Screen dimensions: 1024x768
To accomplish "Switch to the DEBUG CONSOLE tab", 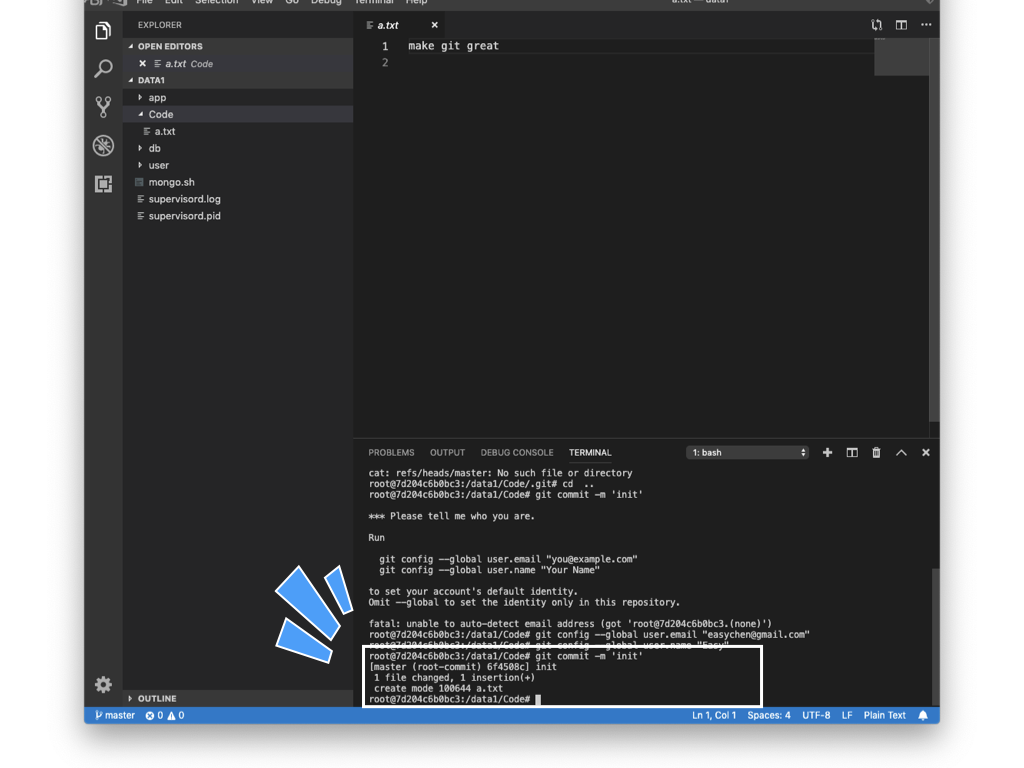I will (516, 453).
